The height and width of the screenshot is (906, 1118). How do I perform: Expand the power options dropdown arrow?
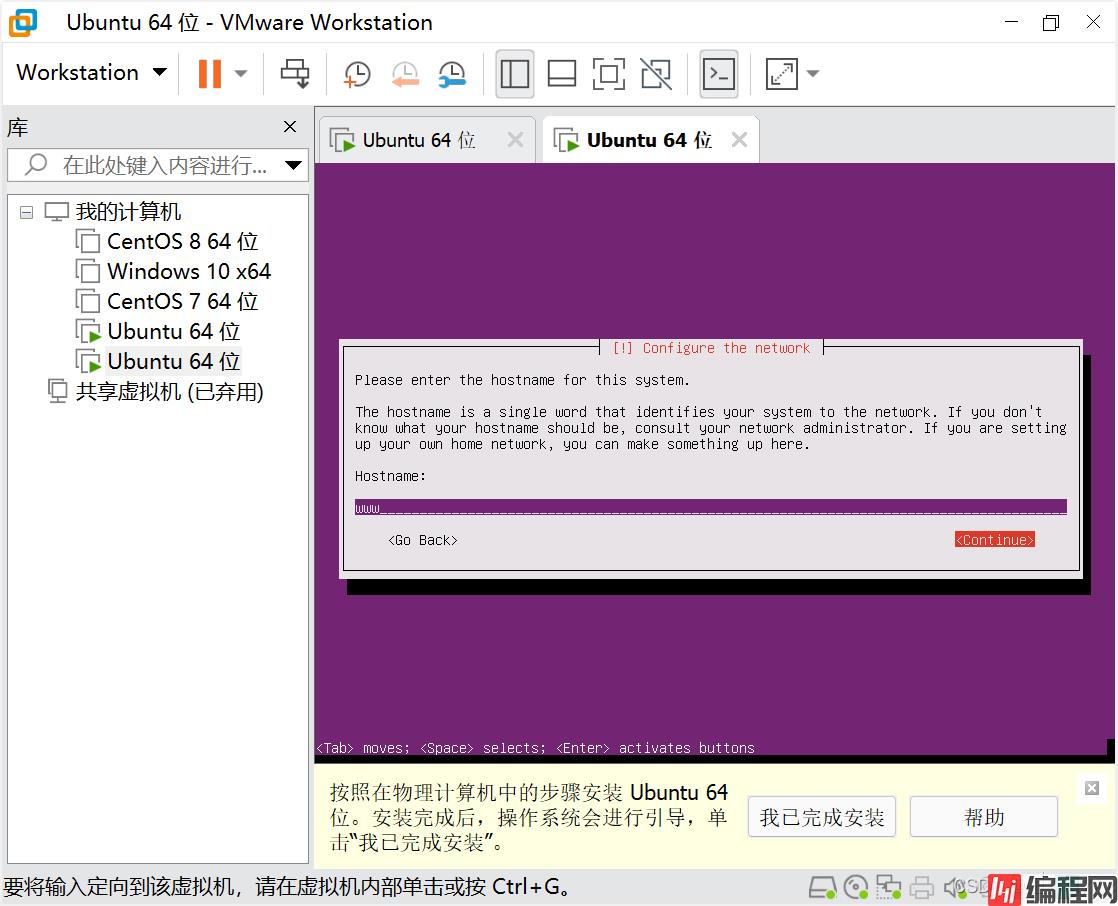(x=241, y=73)
